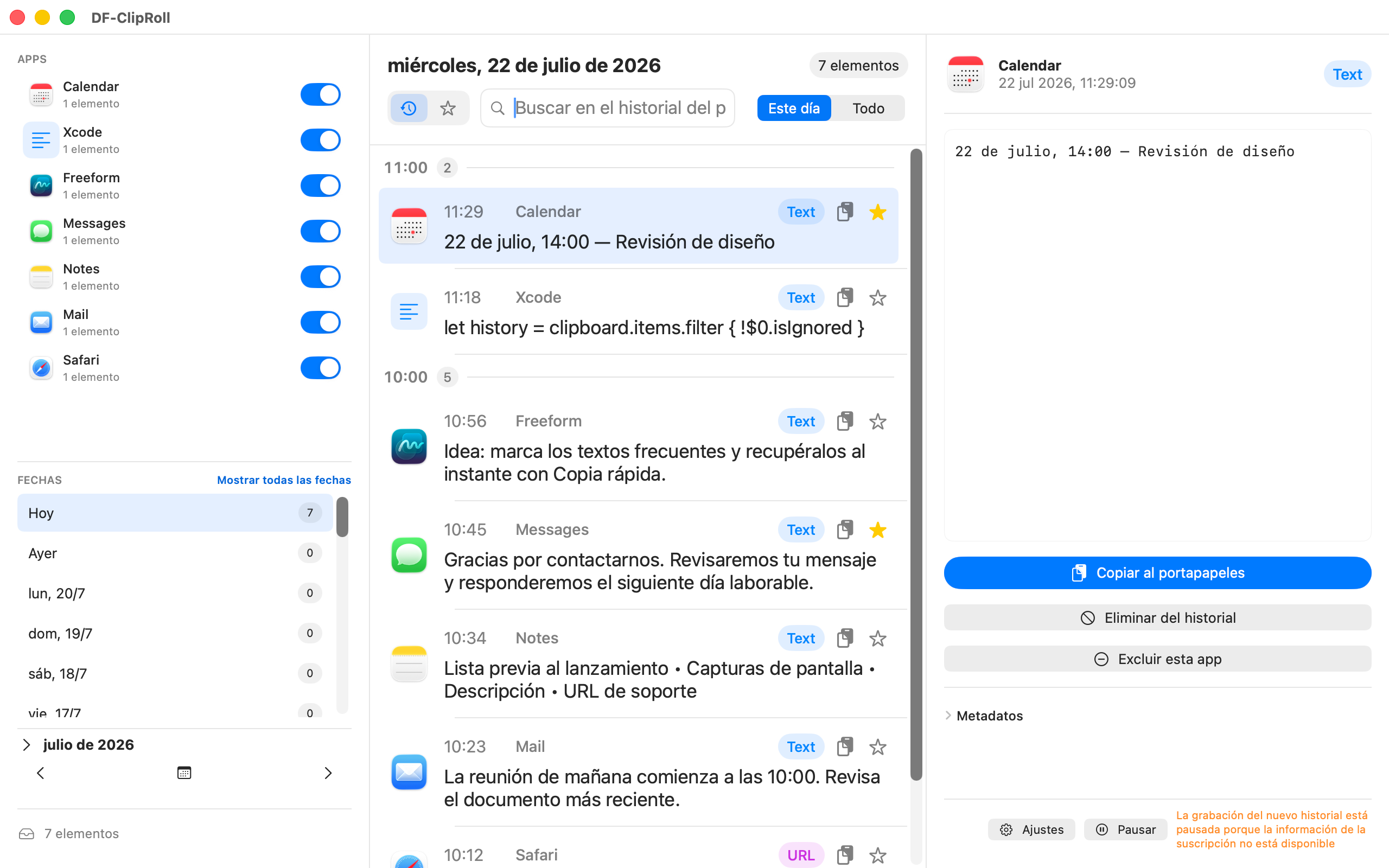The width and height of the screenshot is (1389, 868).
Task: Star the Freeform 10:56 entry
Action: pos(877,422)
